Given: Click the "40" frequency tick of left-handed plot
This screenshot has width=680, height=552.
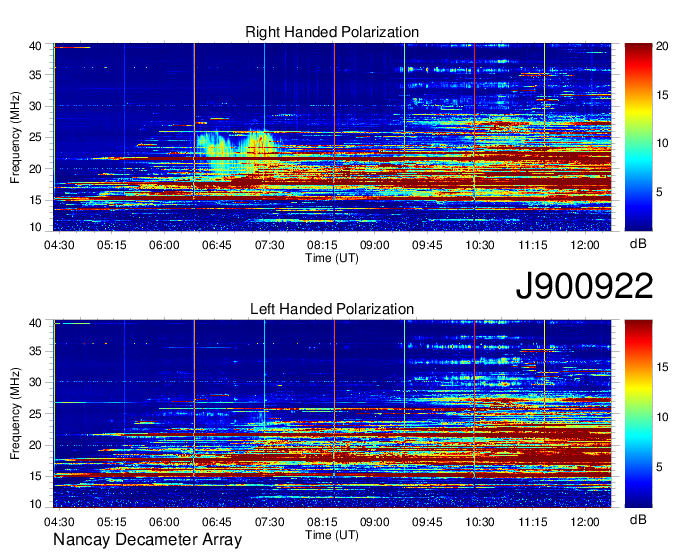Looking at the screenshot, I should tap(35, 322).
